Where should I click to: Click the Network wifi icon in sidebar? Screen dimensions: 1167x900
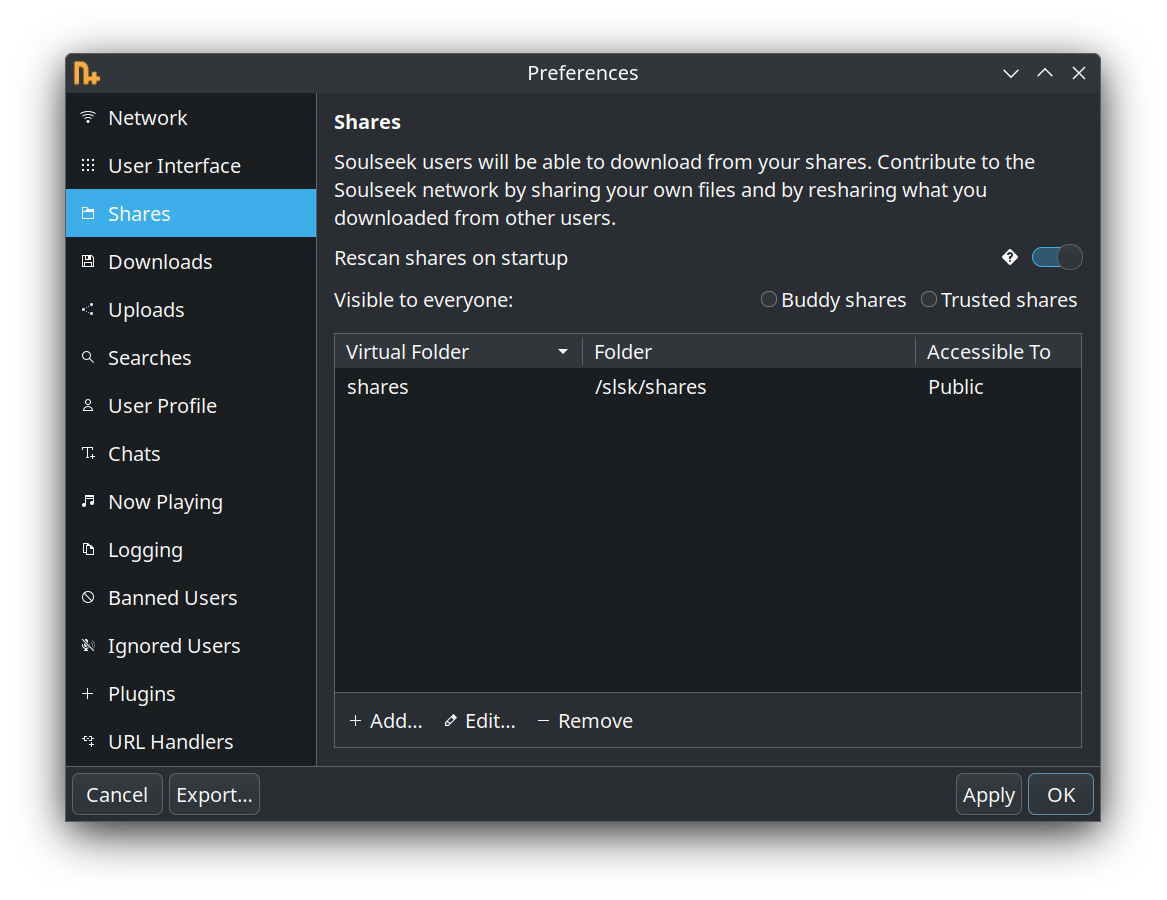88,117
